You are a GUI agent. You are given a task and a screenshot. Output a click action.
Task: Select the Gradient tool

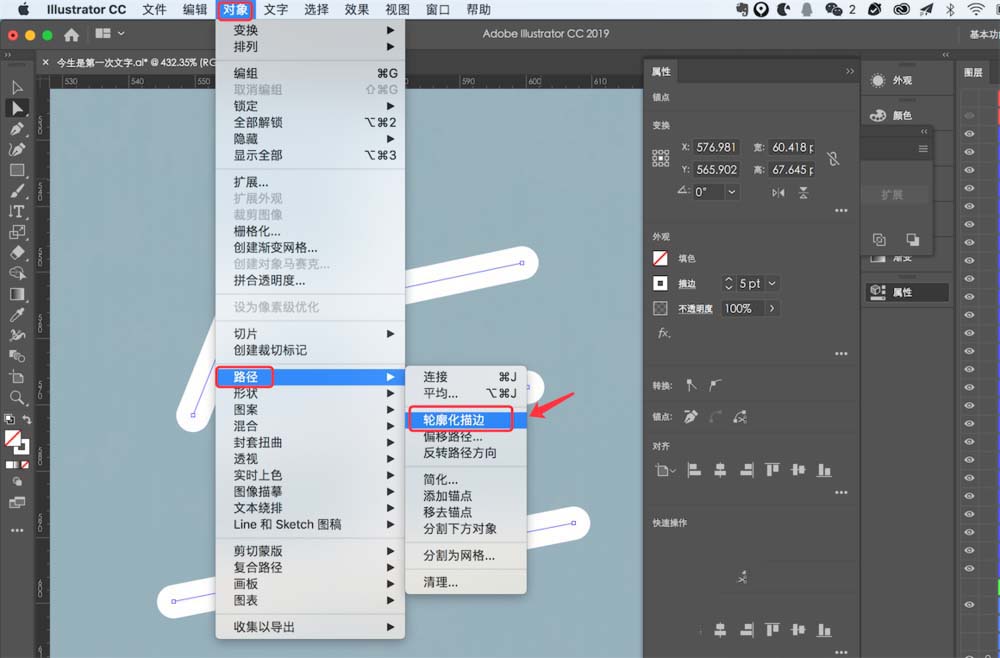pyautogui.click(x=17, y=294)
